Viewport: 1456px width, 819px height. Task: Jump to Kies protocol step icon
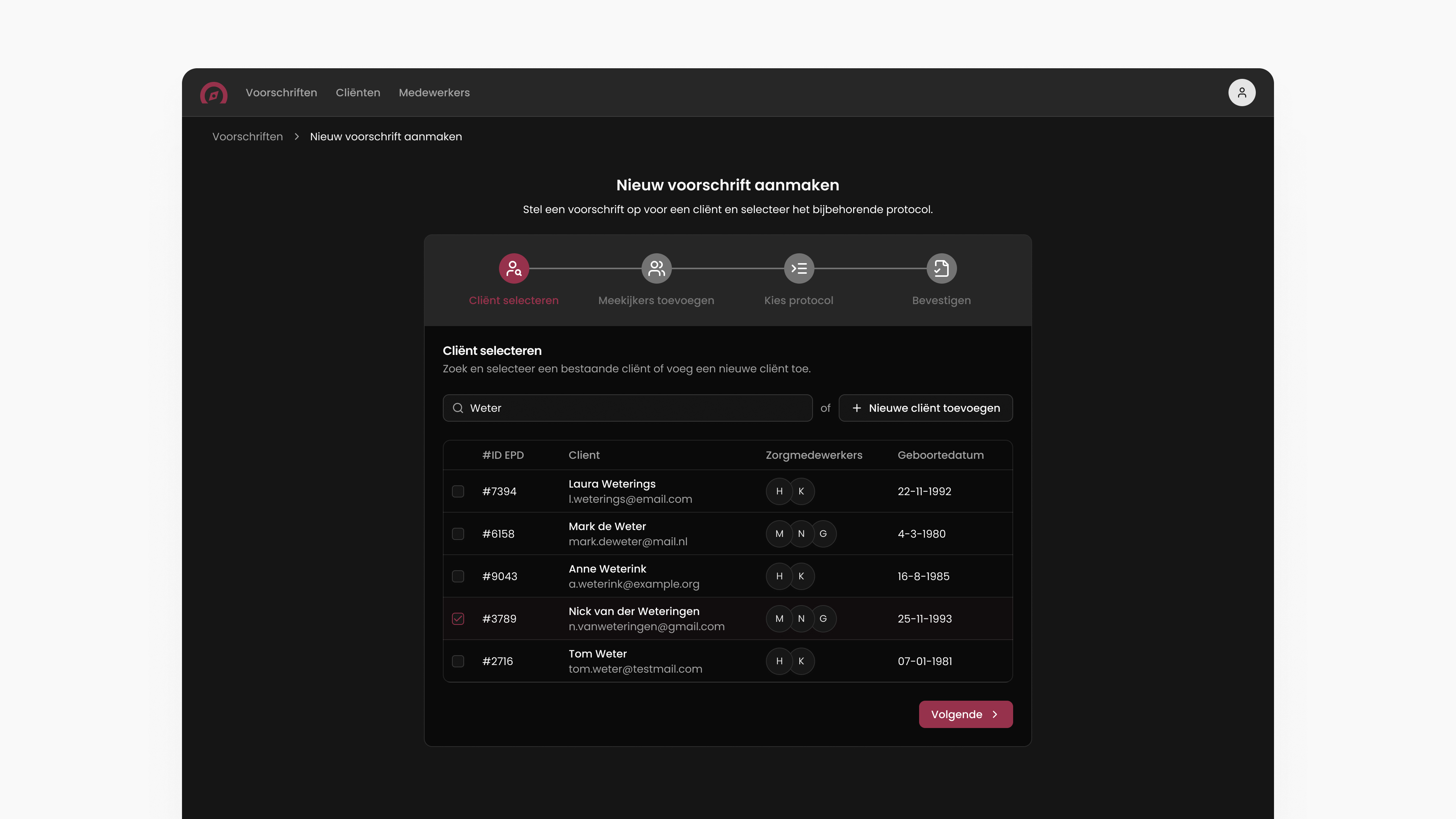coord(799,268)
